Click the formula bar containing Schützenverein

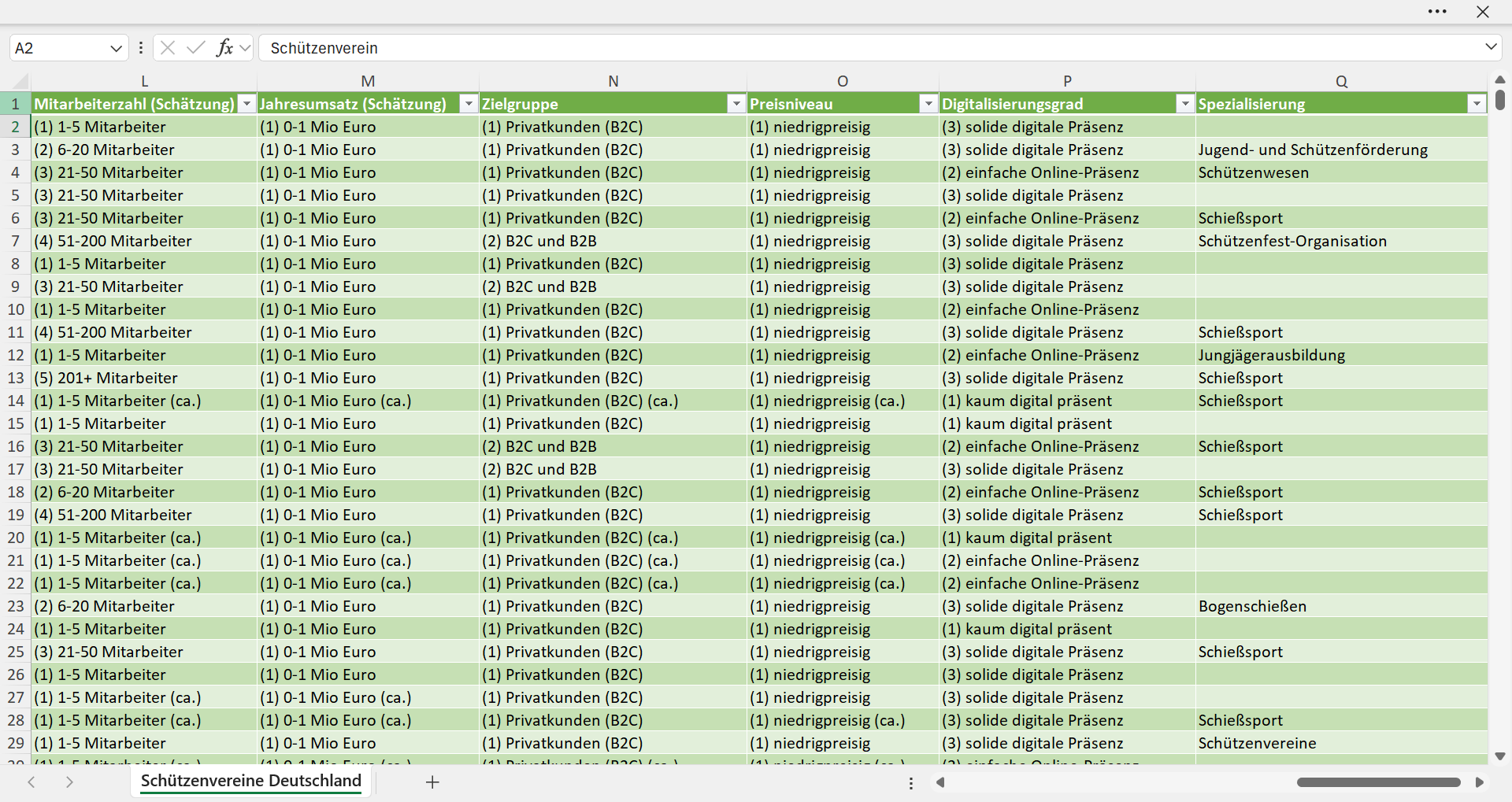[x=870, y=48]
